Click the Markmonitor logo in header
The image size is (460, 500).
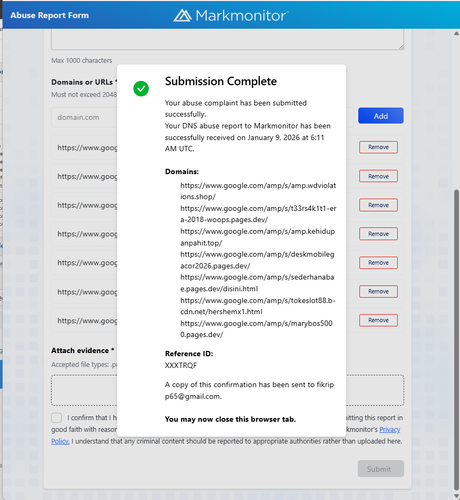231,15
